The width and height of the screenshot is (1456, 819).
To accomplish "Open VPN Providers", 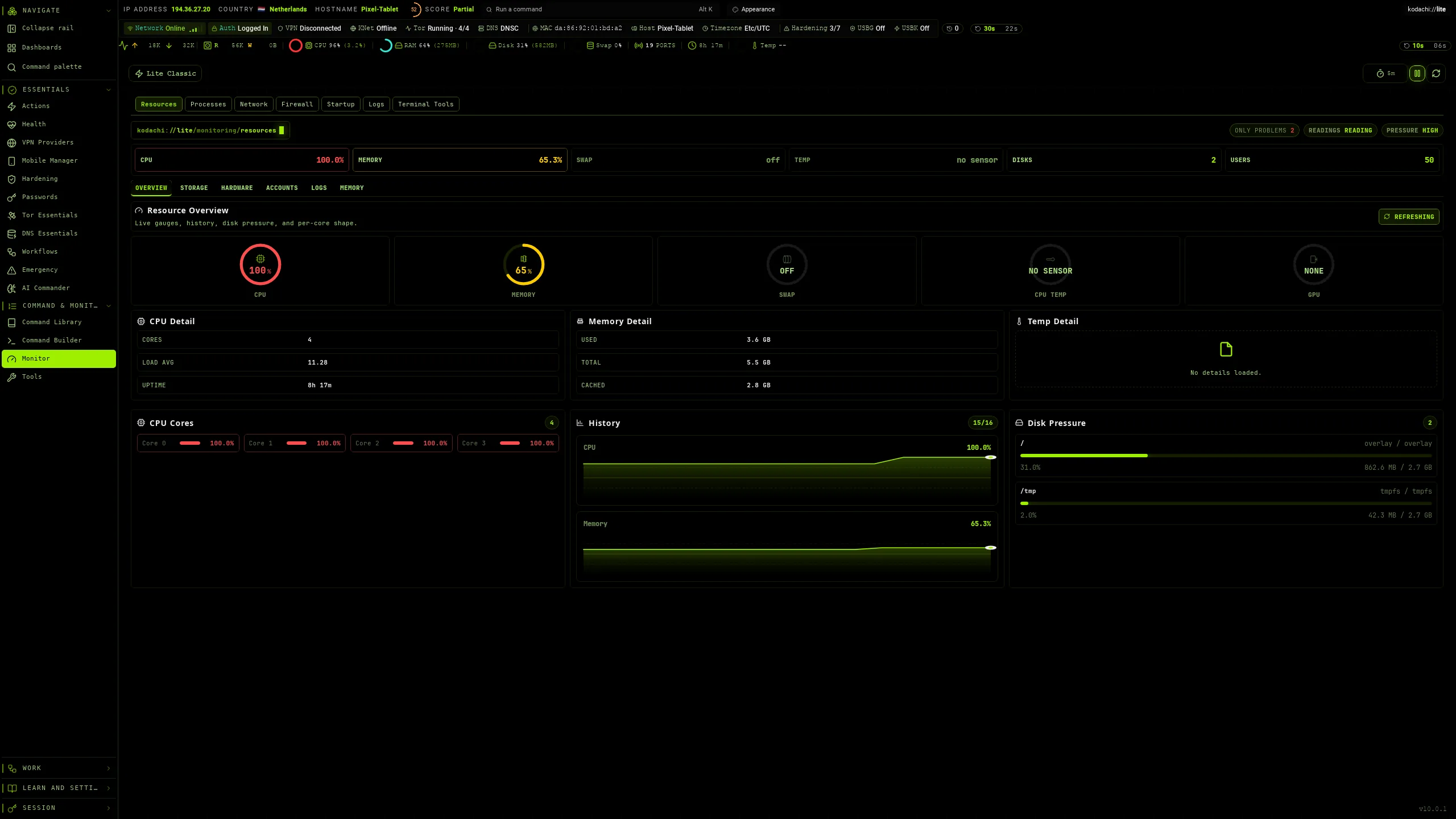I will point(59,143).
